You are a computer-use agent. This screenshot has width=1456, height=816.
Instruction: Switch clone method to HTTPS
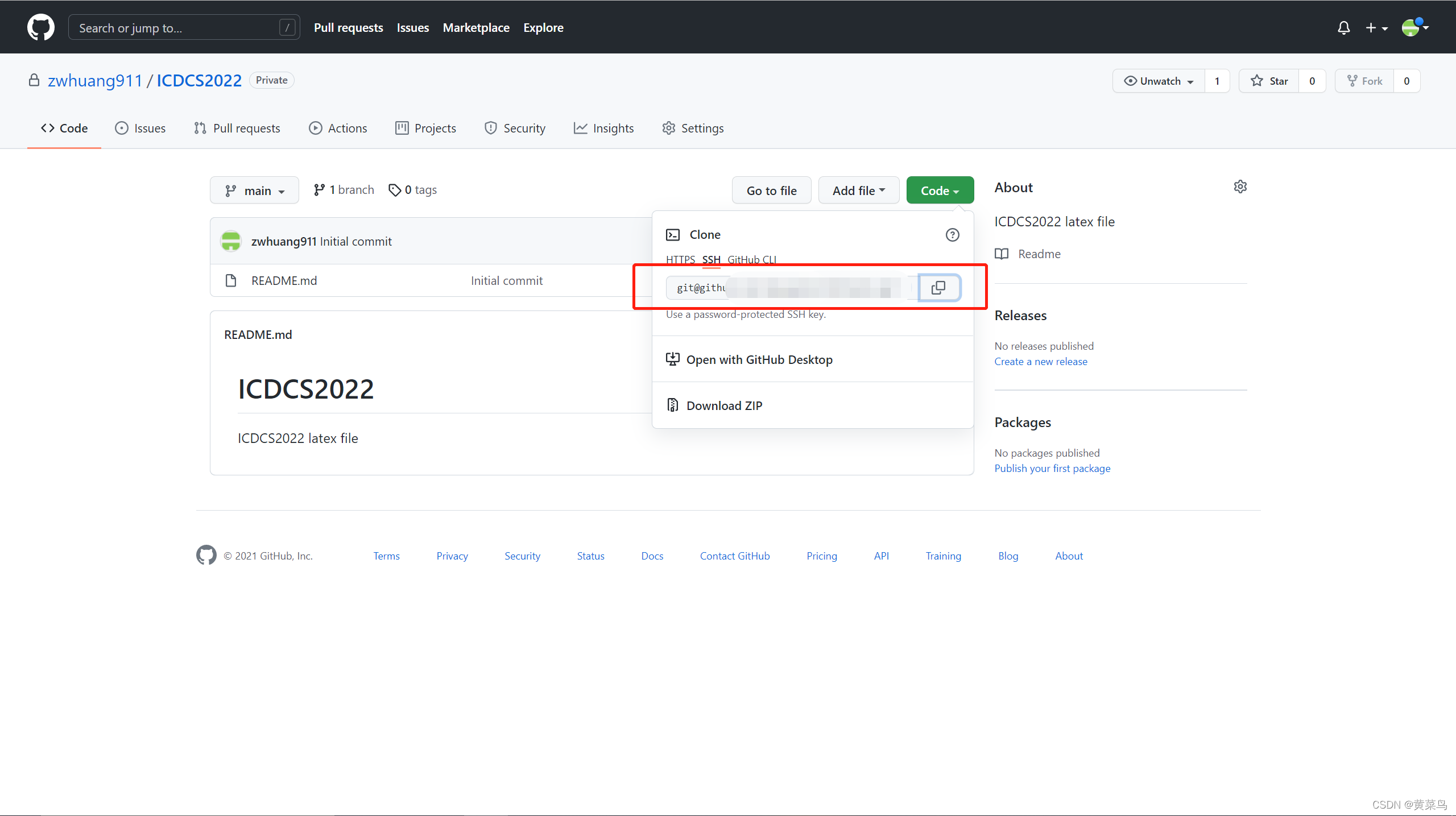coord(680,259)
